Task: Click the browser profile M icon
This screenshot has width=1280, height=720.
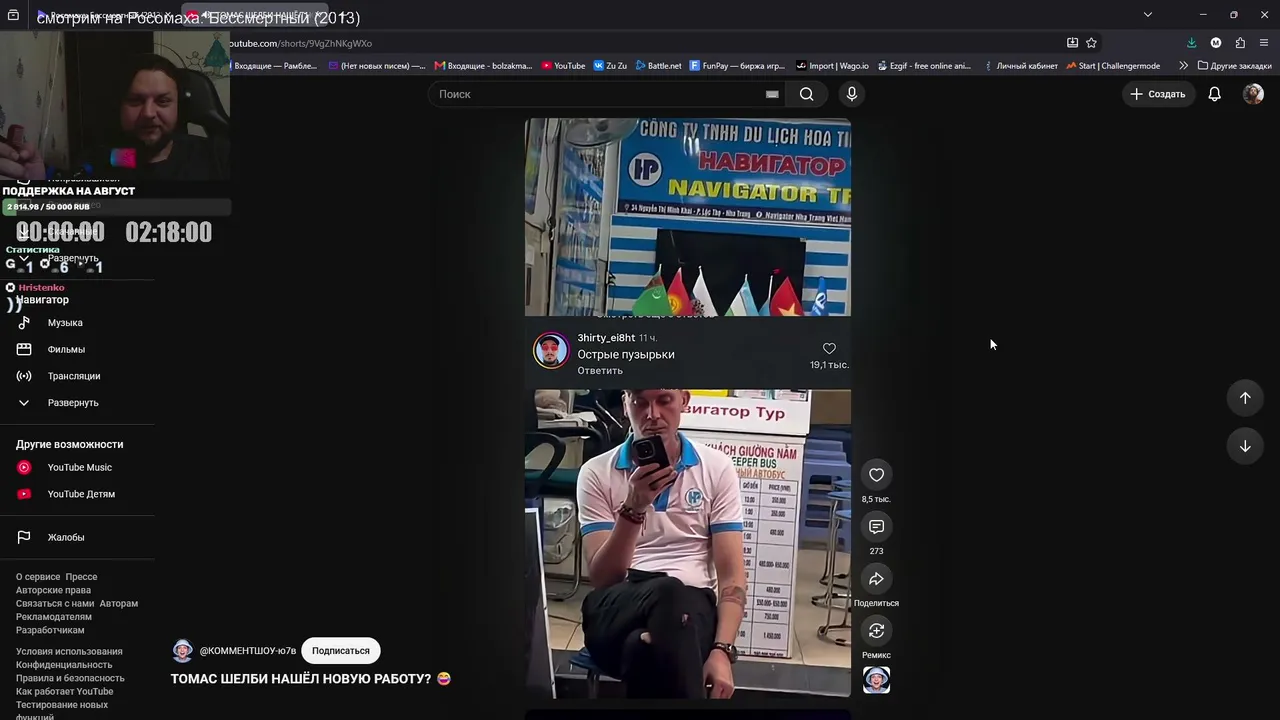Action: coord(1216,43)
